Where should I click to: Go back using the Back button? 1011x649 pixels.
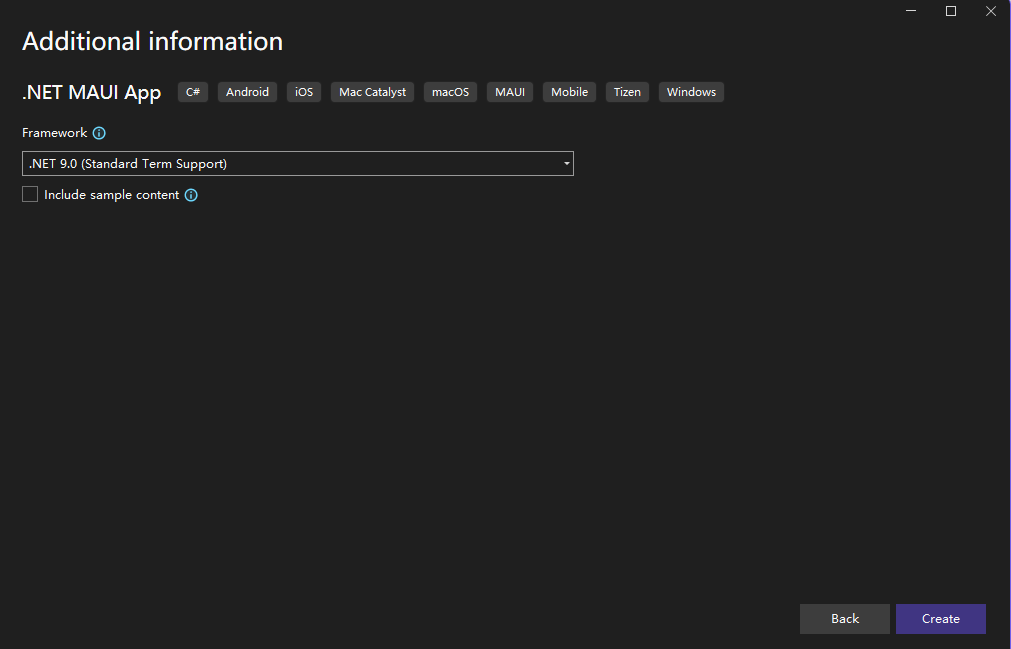tap(845, 619)
